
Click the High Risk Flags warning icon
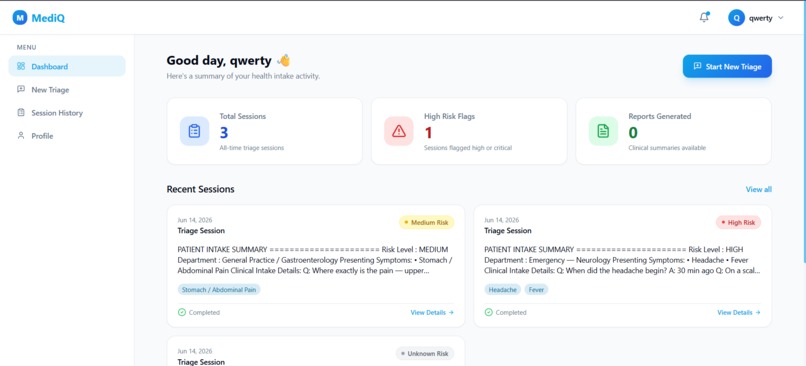pyautogui.click(x=399, y=131)
